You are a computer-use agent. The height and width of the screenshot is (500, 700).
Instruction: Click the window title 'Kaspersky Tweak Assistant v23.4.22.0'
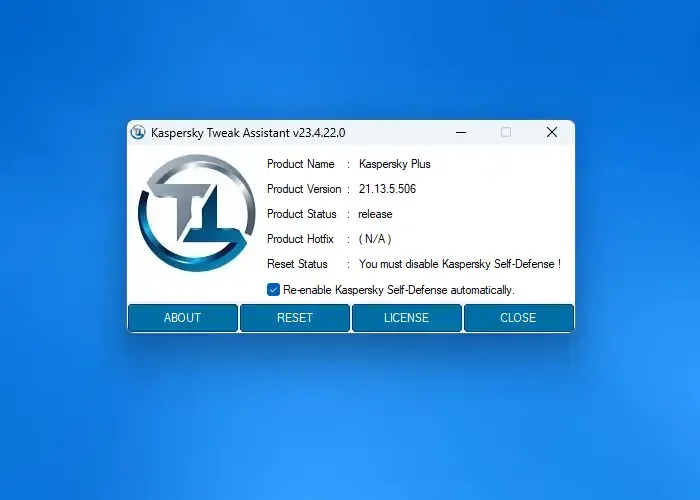(248, 133)
